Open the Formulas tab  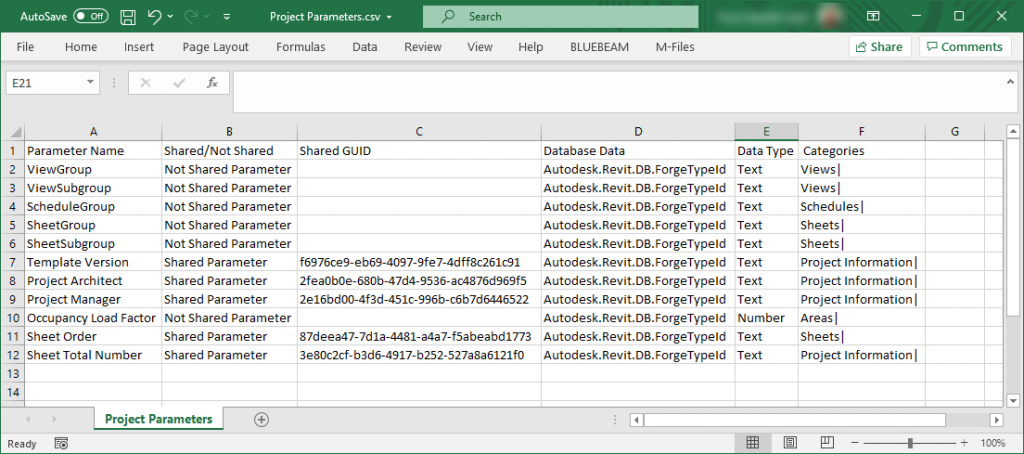coord(300,47)
